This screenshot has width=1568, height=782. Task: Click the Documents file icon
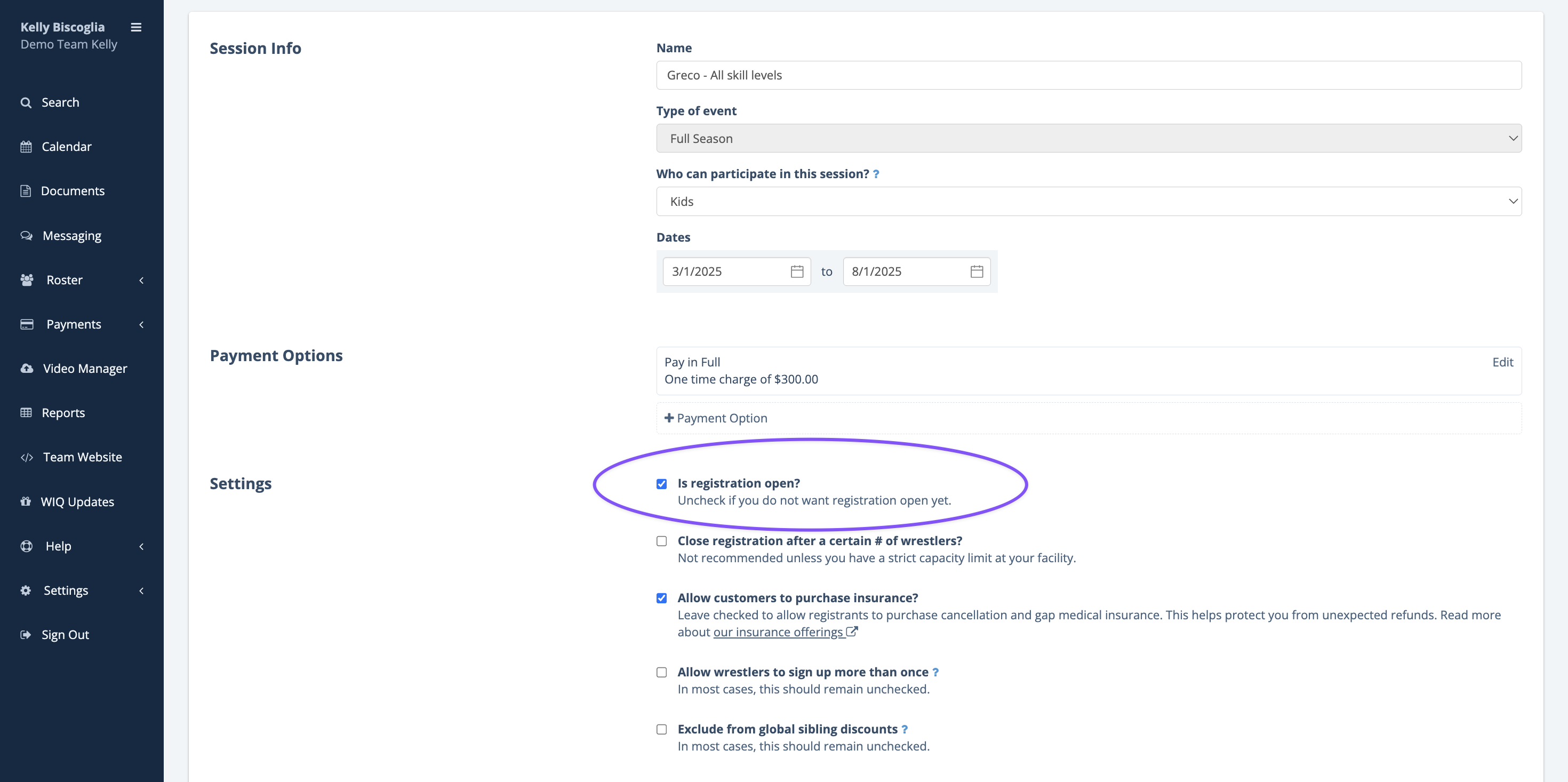tap(26, 191)
